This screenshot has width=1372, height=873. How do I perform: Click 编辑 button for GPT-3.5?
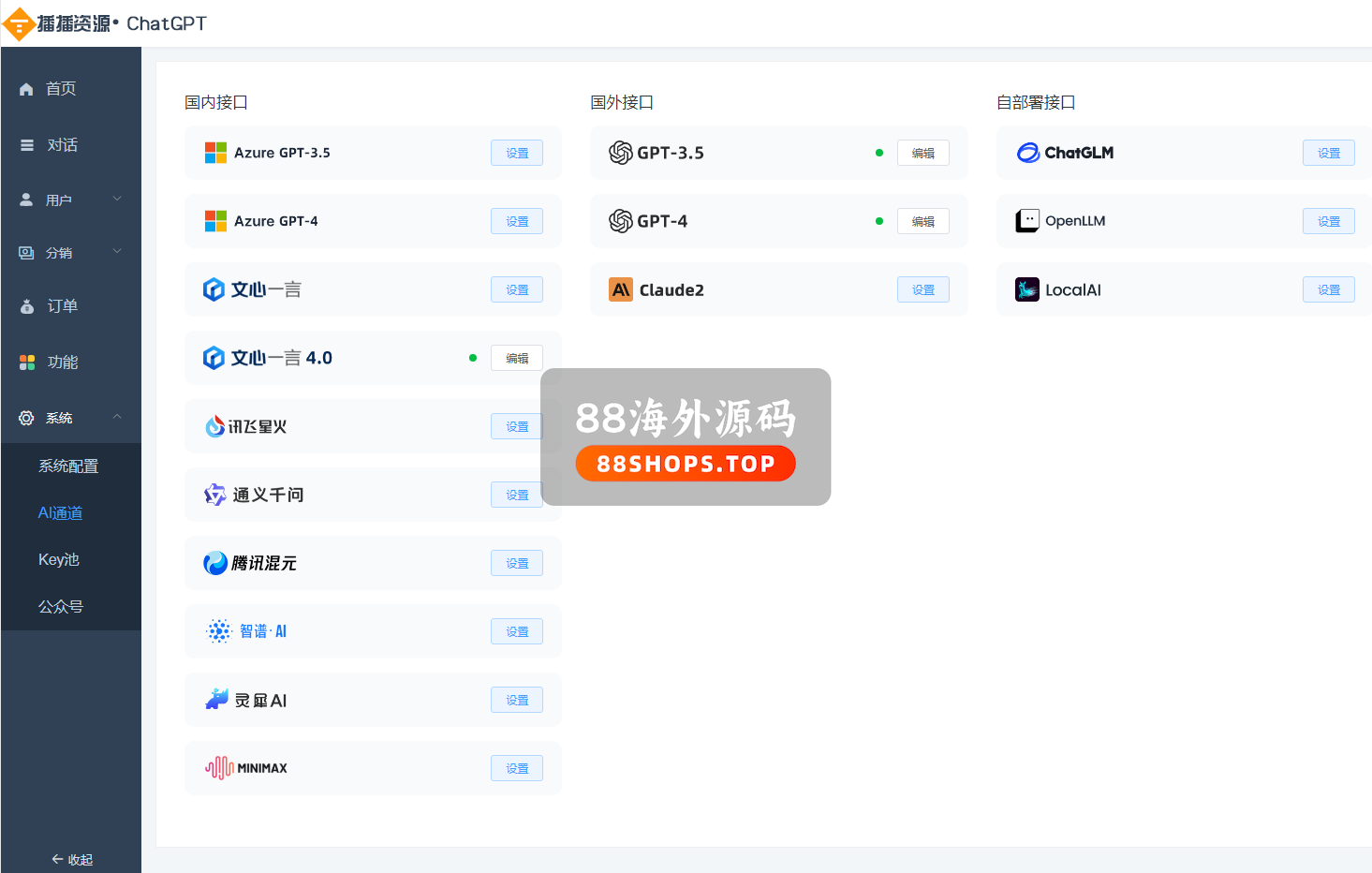pos(922,153)
